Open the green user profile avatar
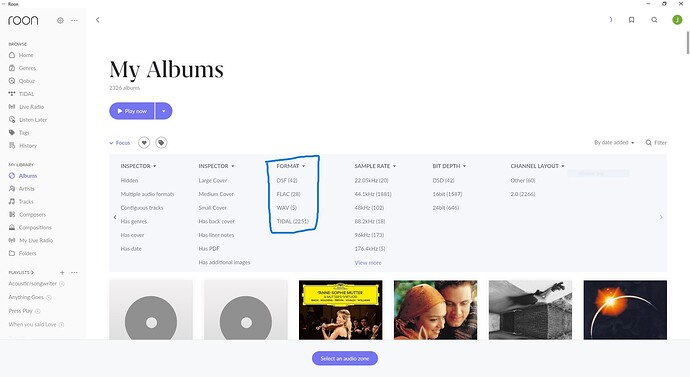The height and width of the screenshot is (377, 690). click(677, 20)
